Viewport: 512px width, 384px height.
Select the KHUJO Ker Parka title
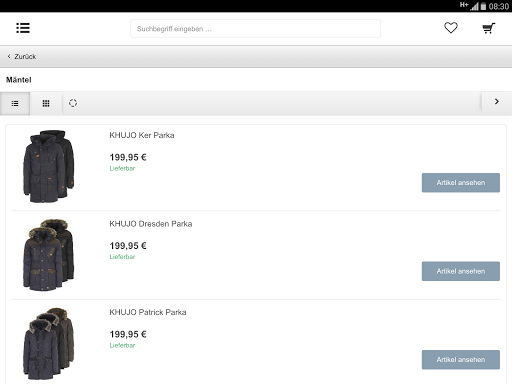[142, 135]
